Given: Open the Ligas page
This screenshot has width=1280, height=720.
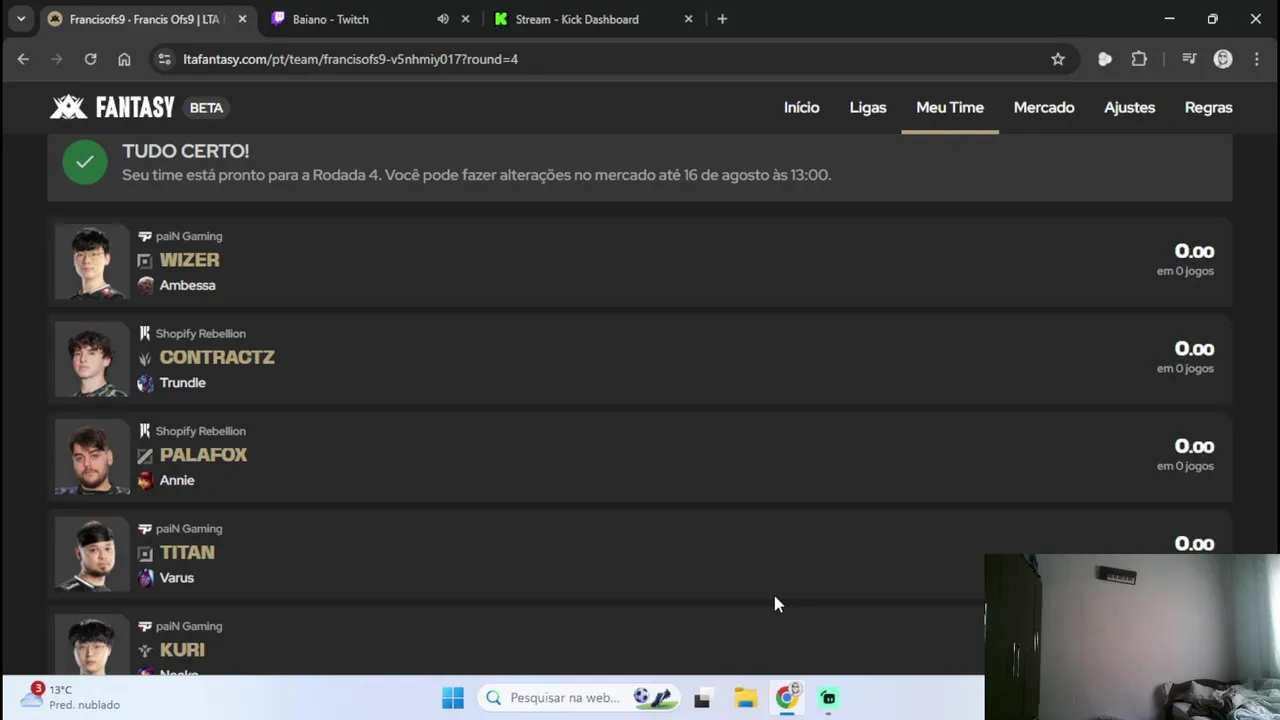Looking at the screenshot, I should [x=868, y=107].
